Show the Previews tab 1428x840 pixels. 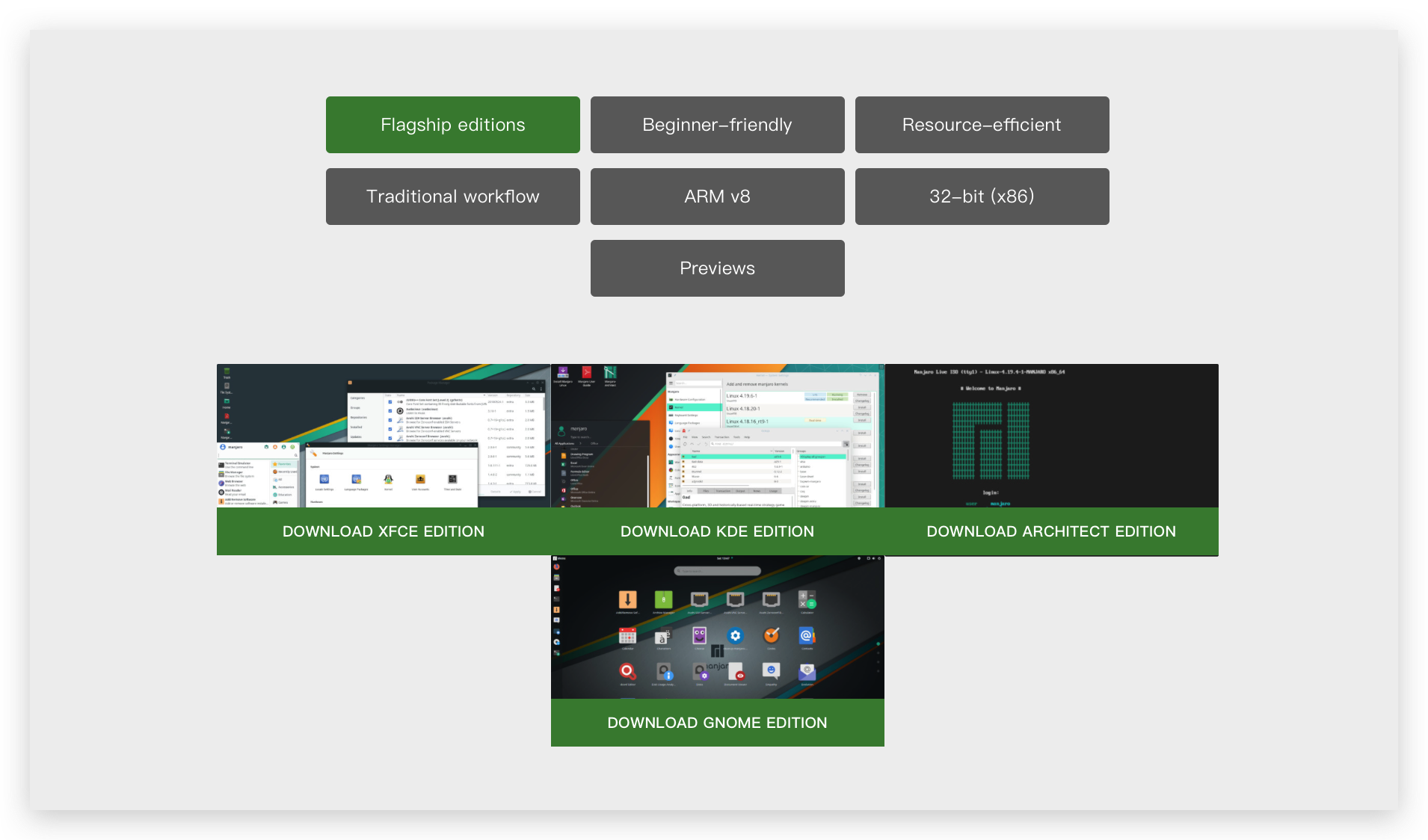click(717, 268)
